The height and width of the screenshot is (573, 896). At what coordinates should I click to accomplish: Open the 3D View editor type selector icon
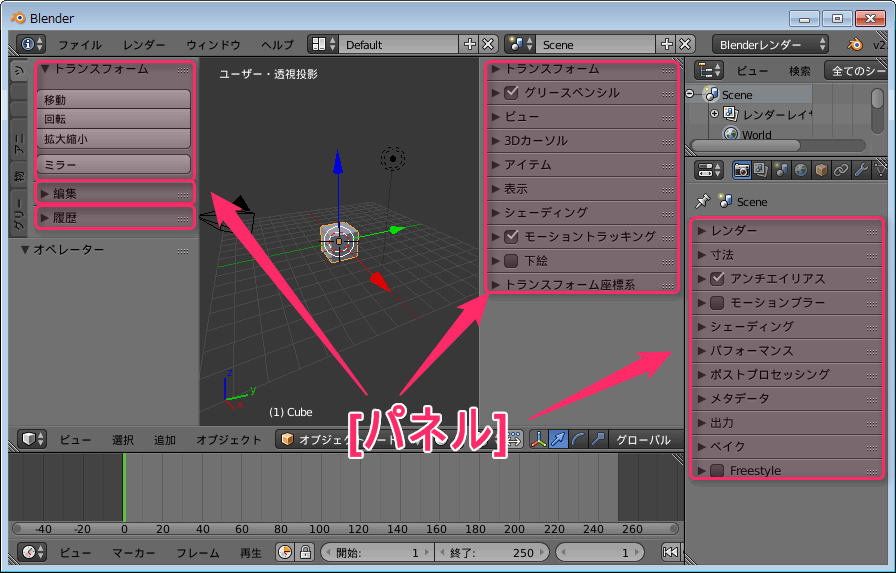(x=32, y=439)
